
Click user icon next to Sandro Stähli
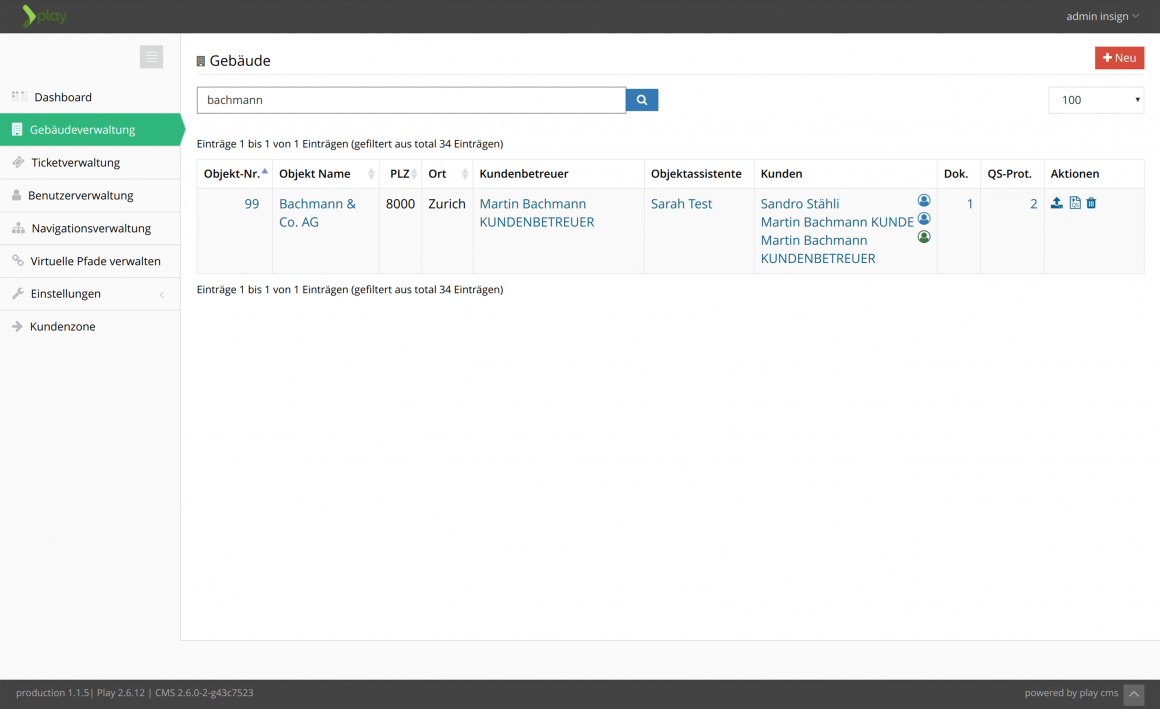pos(924,201)
